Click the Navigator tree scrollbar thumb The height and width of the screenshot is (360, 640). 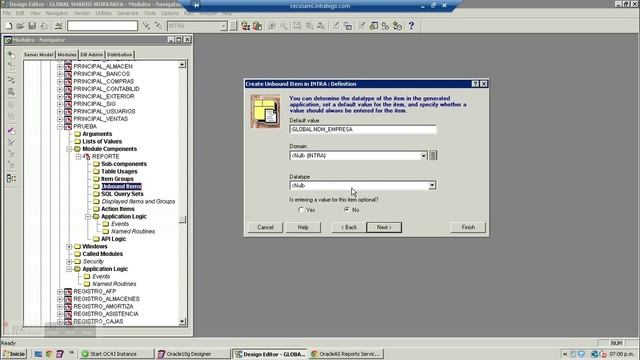pos(182,220)
